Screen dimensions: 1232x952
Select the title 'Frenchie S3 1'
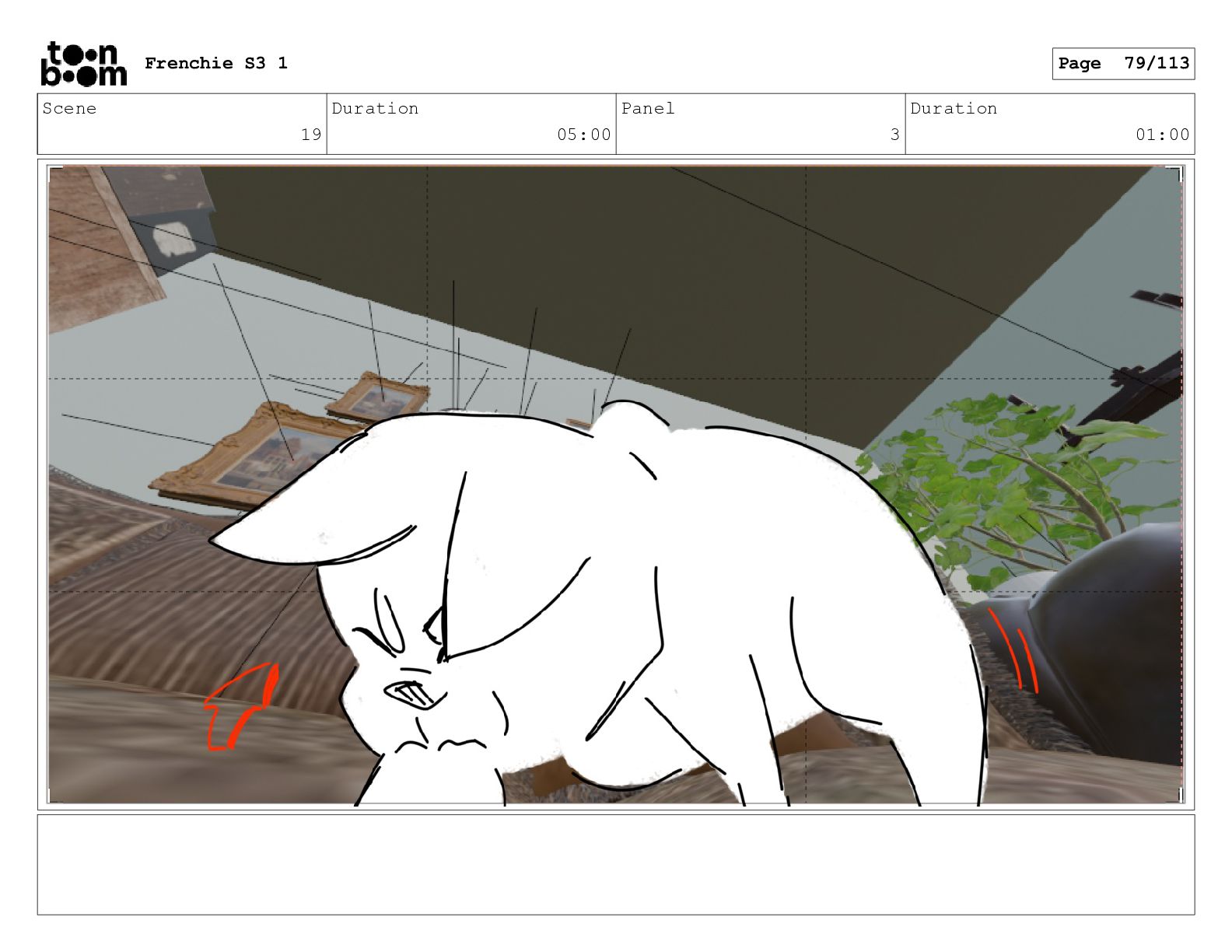tap(216, 63)
